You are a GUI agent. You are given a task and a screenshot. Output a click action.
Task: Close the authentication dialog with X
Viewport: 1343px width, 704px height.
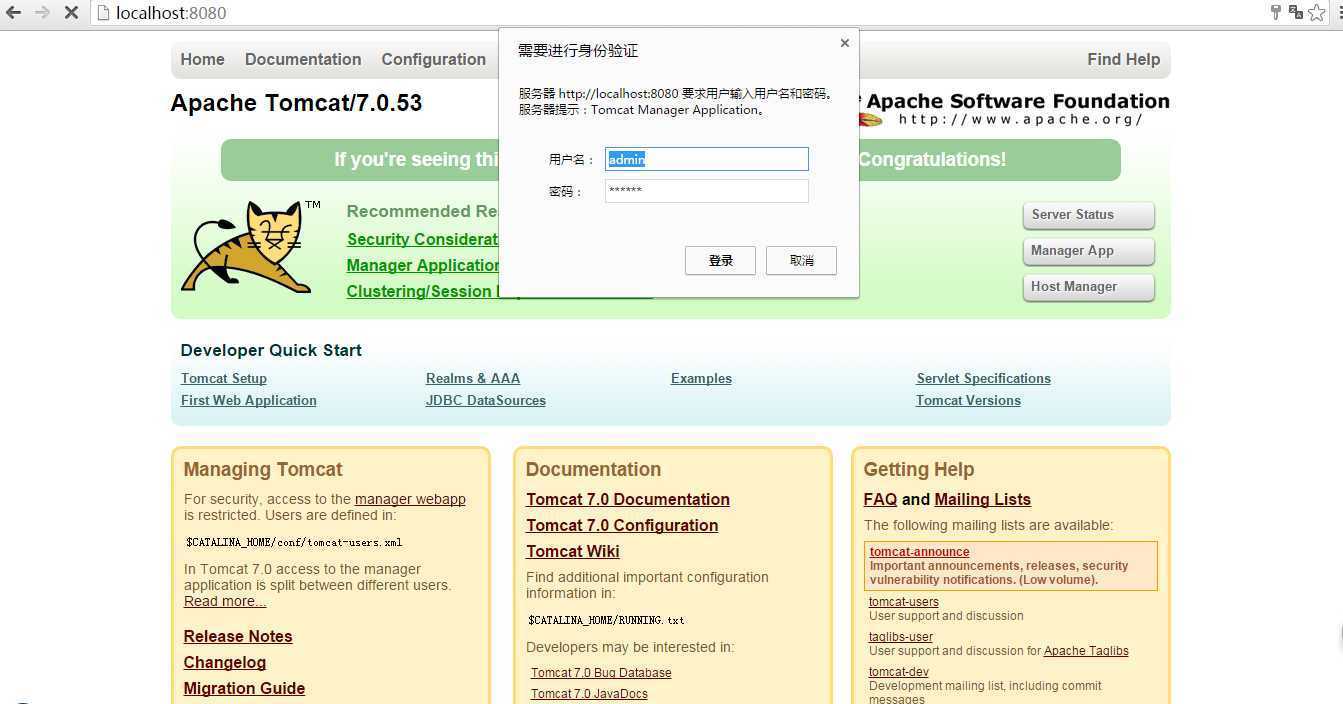coord(845,43)
